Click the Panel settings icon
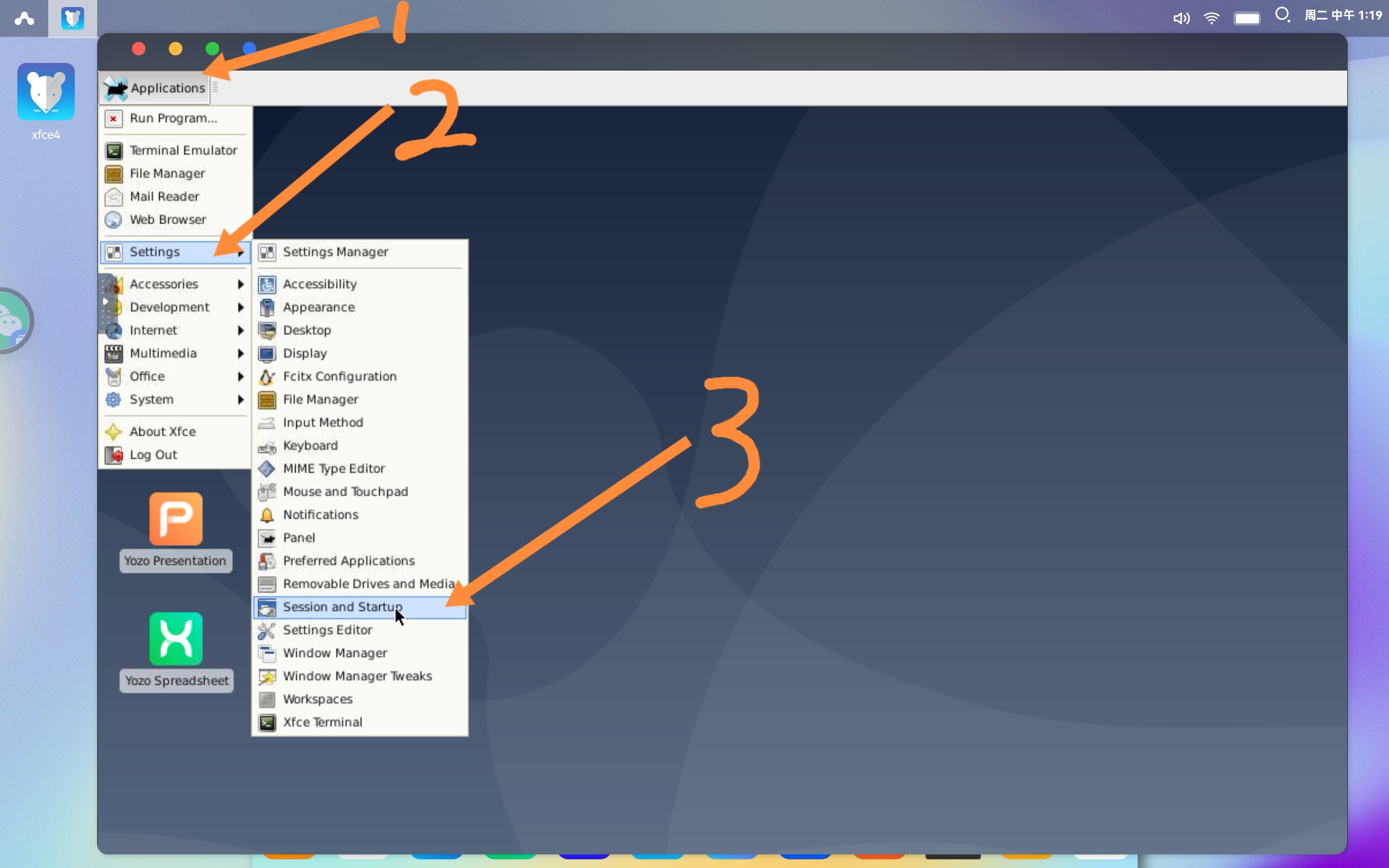Viewport: 1389px width, 868px height. coord(267,538)
